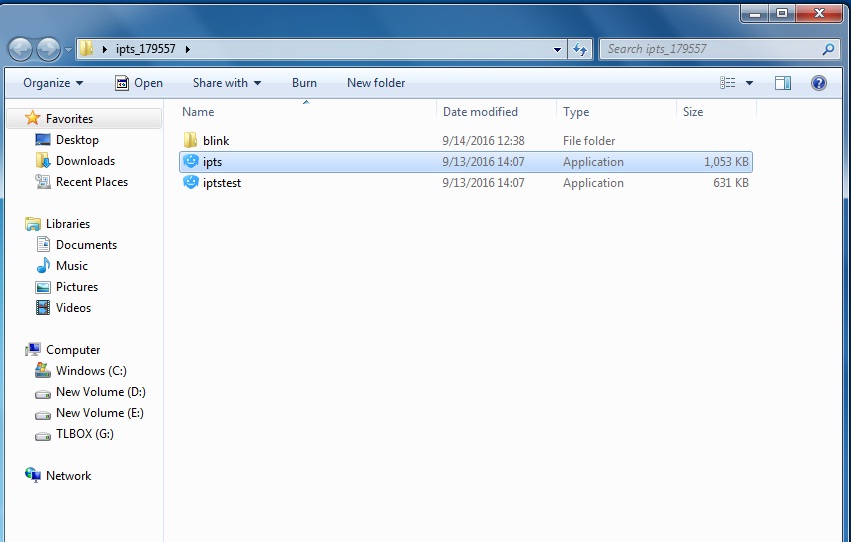Toggle the preview pane button

coord(783,83)
